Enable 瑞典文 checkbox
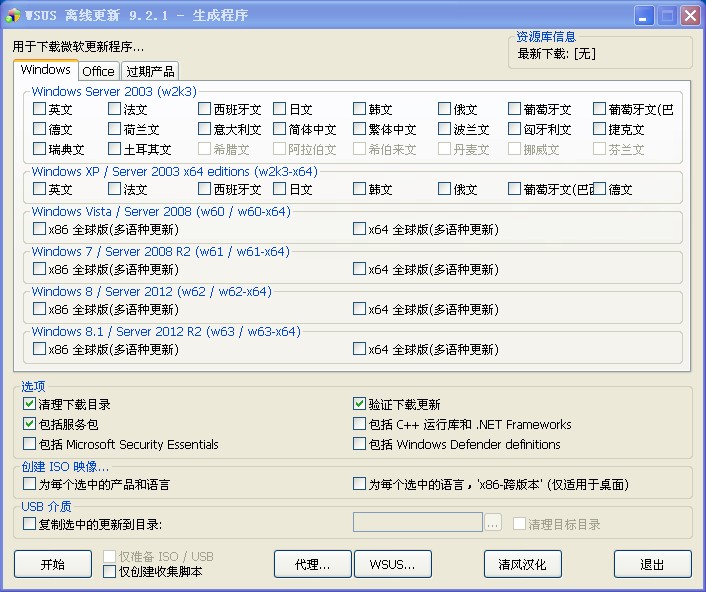706x592 pixels. (40, 149)
